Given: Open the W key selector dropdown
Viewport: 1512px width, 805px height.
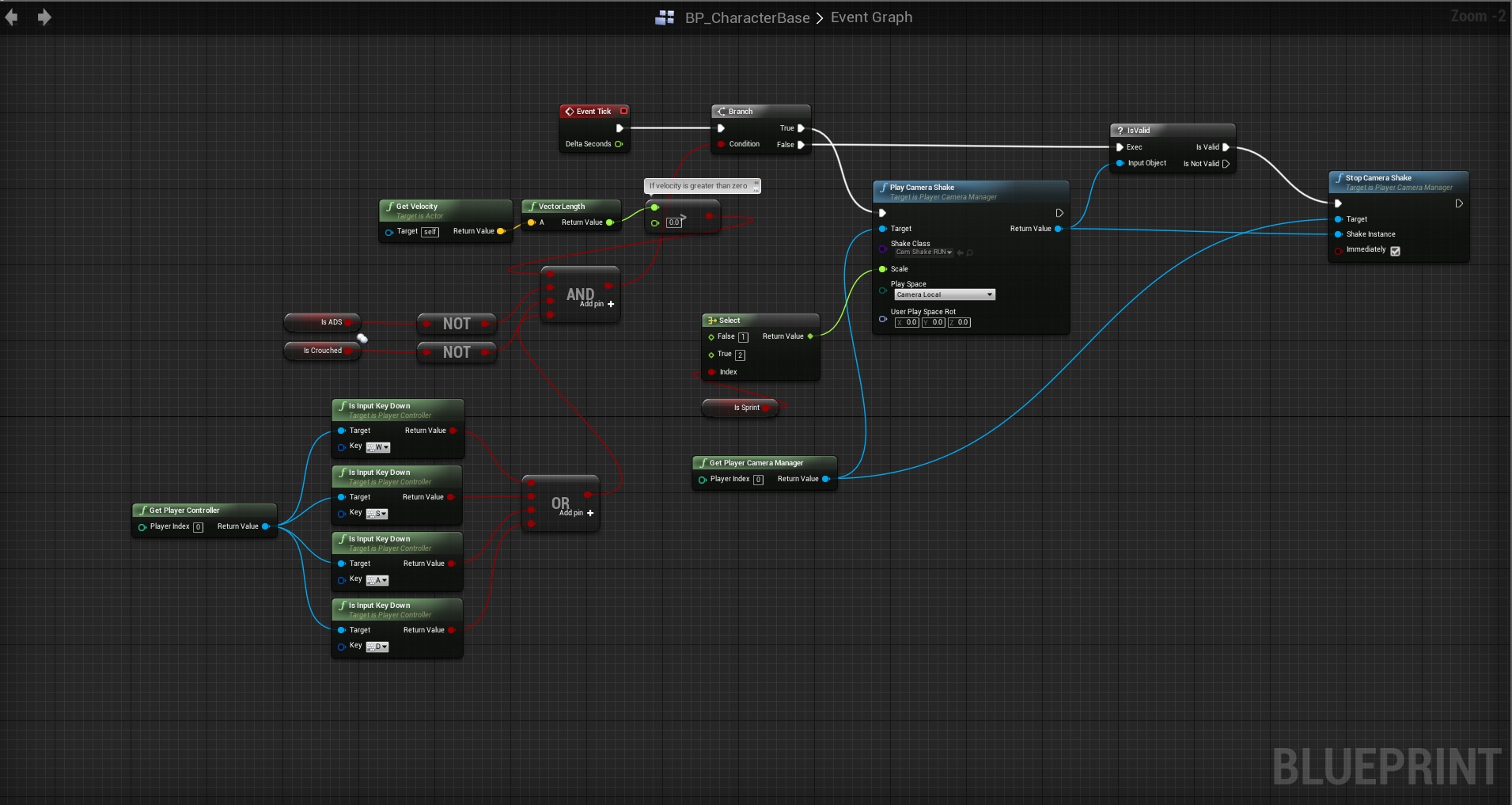Looking at the screenshot, I should tap(378, 447).
